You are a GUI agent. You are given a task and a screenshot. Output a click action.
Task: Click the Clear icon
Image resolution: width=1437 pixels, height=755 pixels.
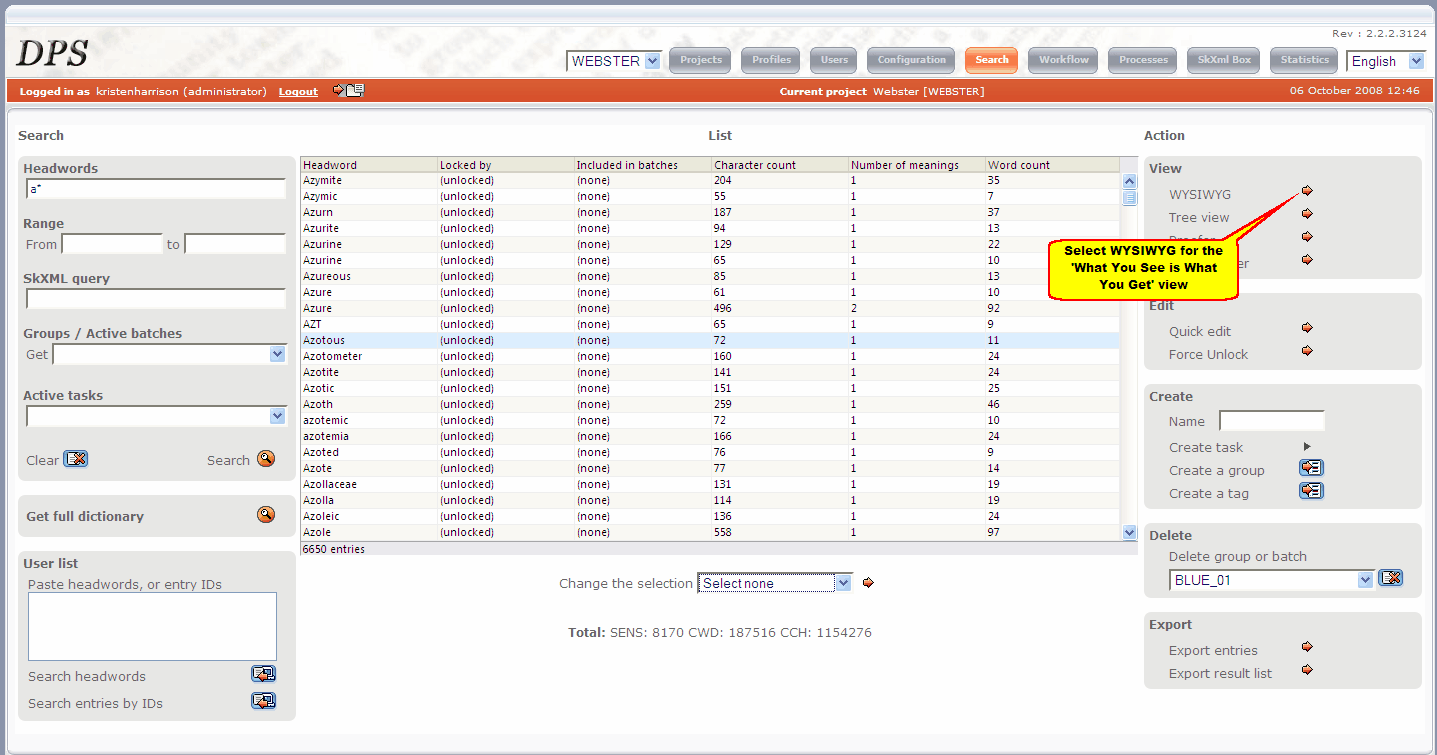click(76, 459)
